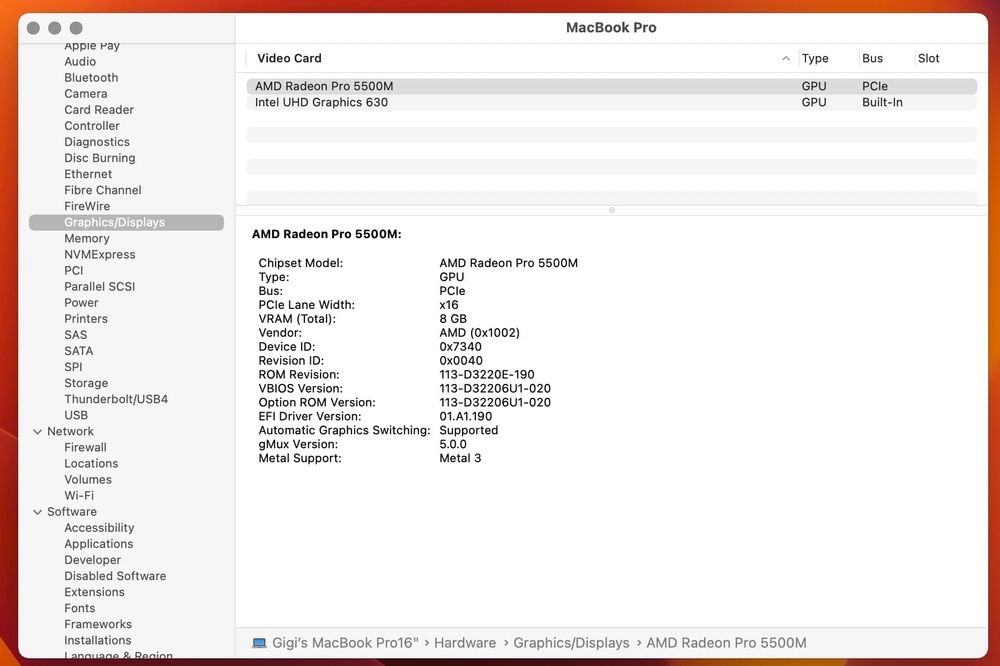
Task: Select Fonts under Software
Action: click(80, 609)
